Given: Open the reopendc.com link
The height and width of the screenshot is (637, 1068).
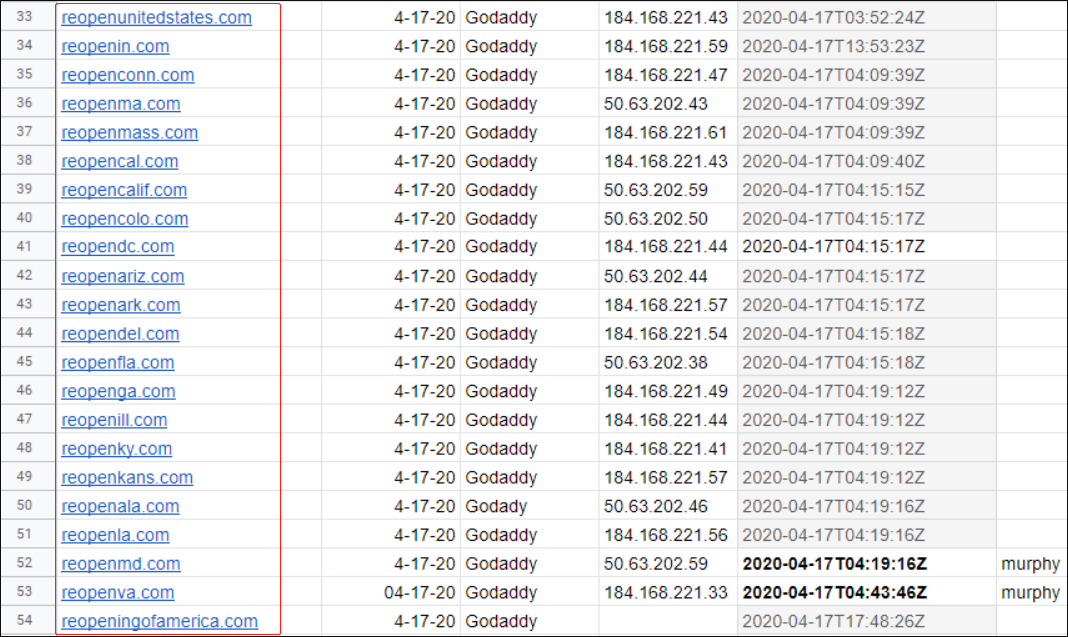Looking at the screenshot, I should click(x=117, y=247).
